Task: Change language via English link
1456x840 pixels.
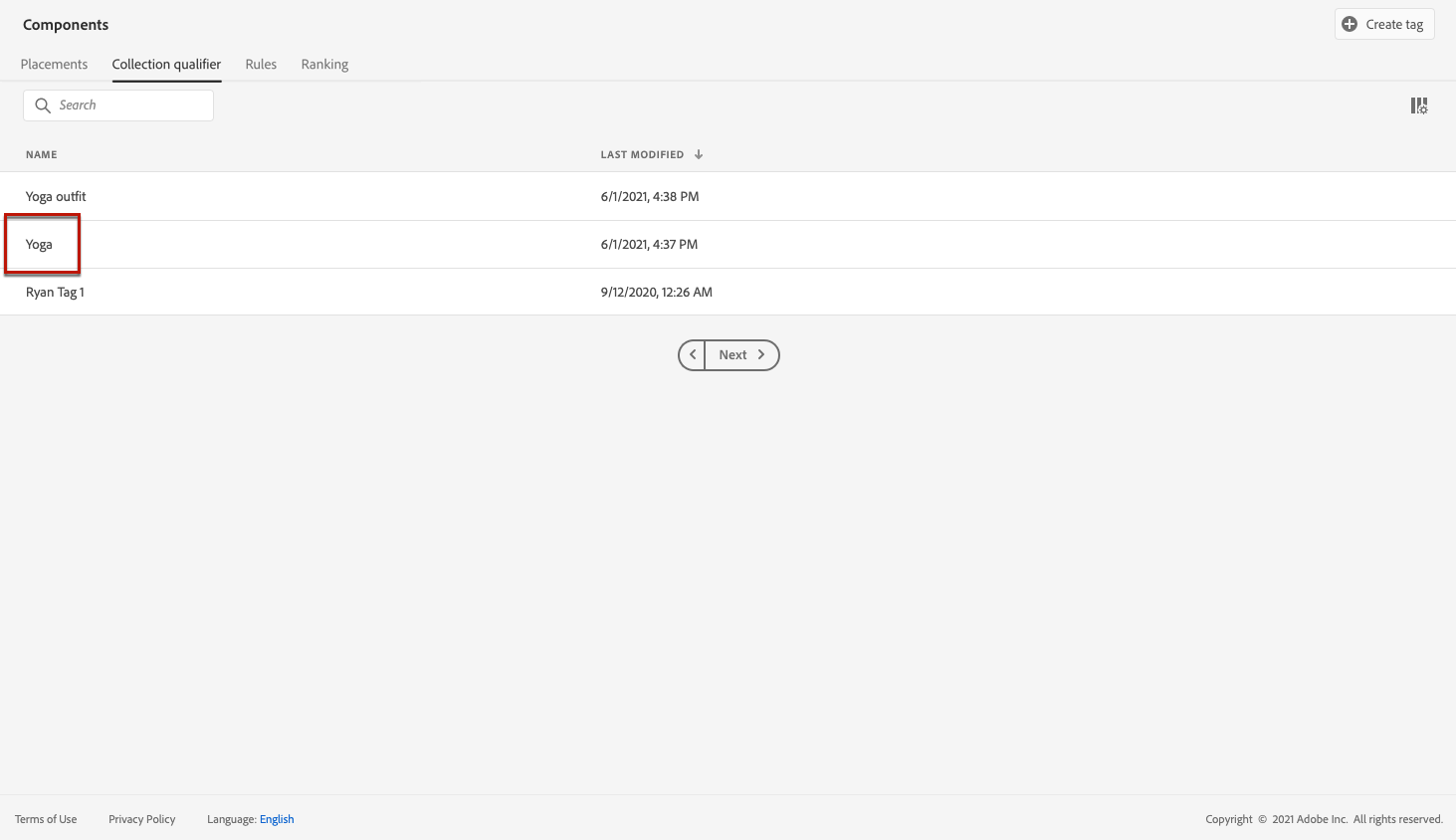Action: 277,819
